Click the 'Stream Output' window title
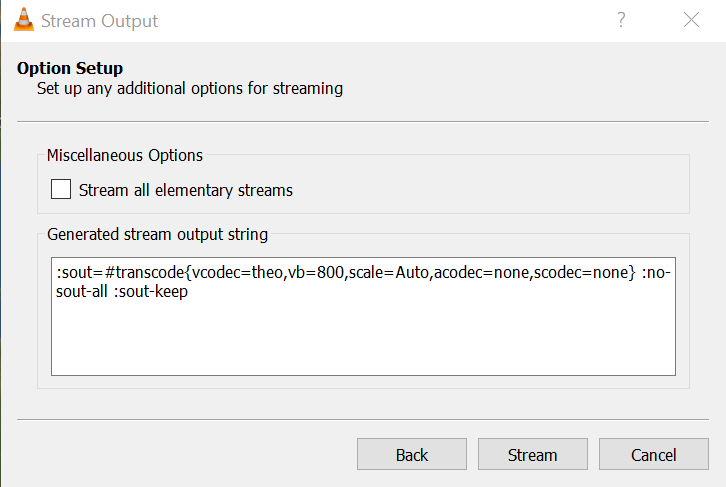Viewport: 726px width, 487px height. [101, 20]
